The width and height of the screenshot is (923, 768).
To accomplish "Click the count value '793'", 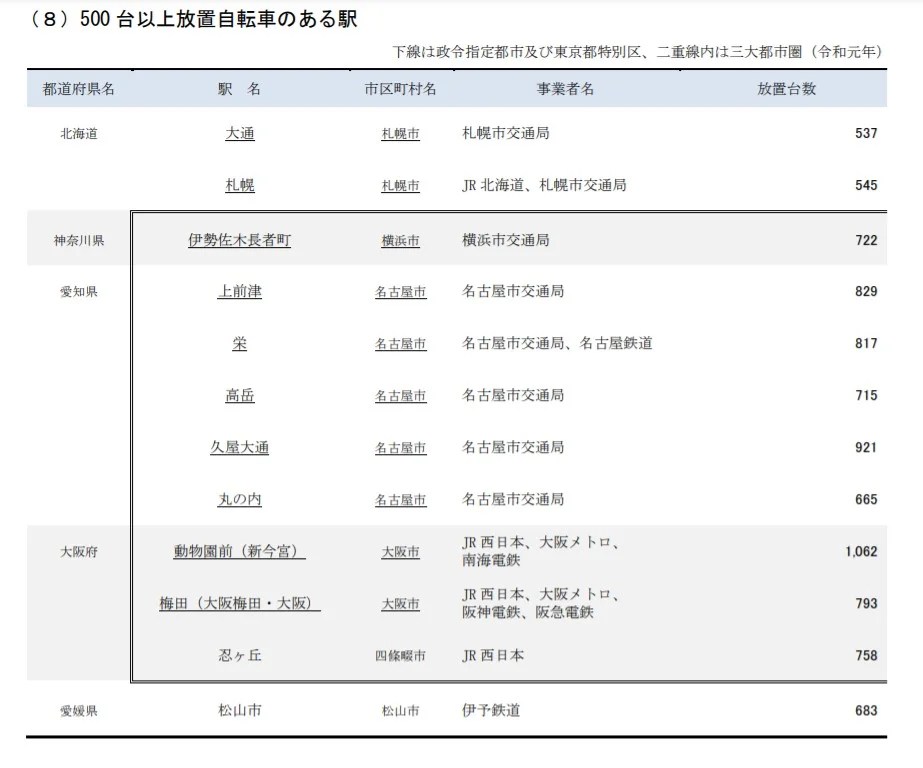I will tap(866, 603).
